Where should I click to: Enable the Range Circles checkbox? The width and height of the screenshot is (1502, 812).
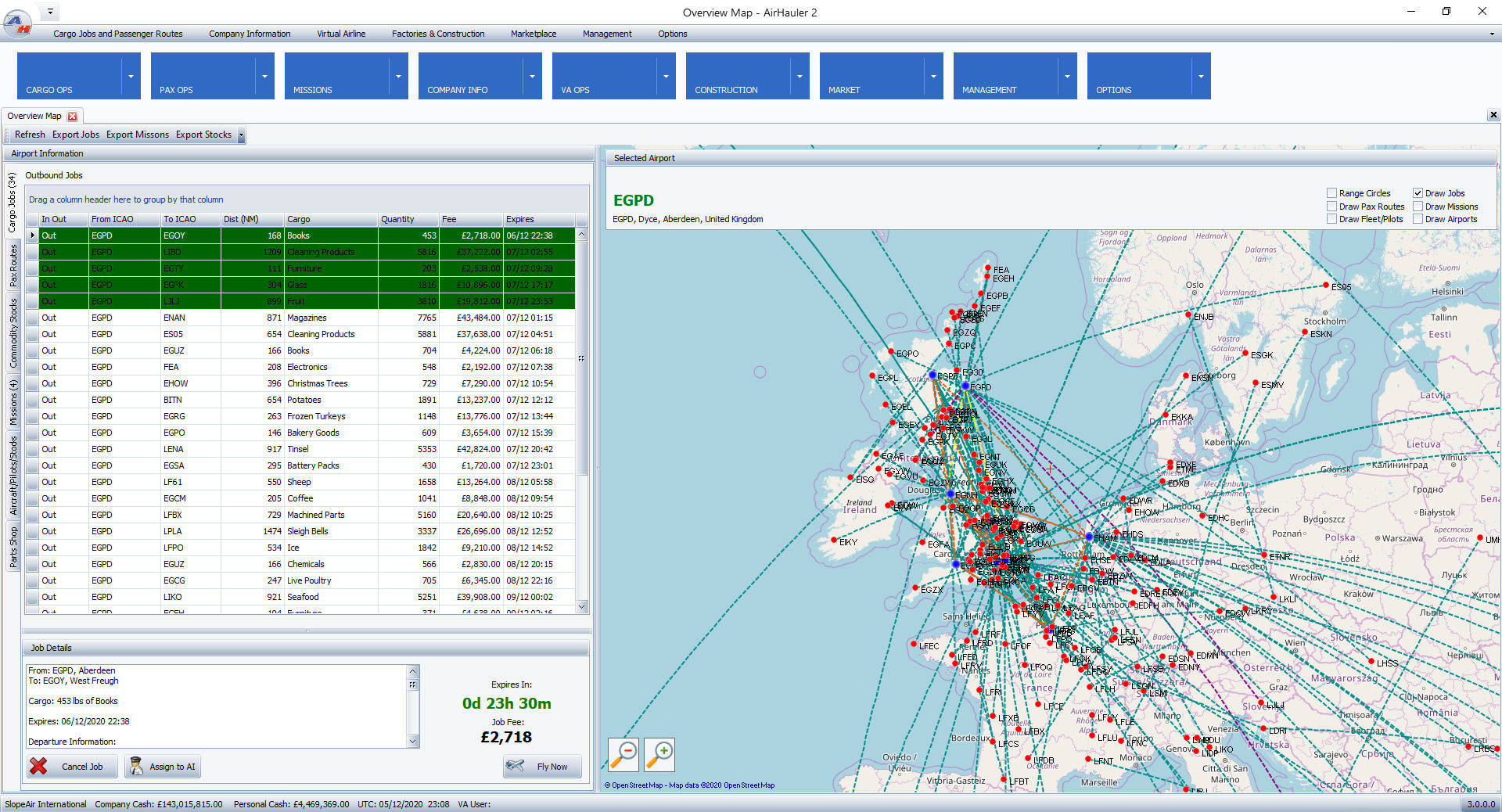1331,193
